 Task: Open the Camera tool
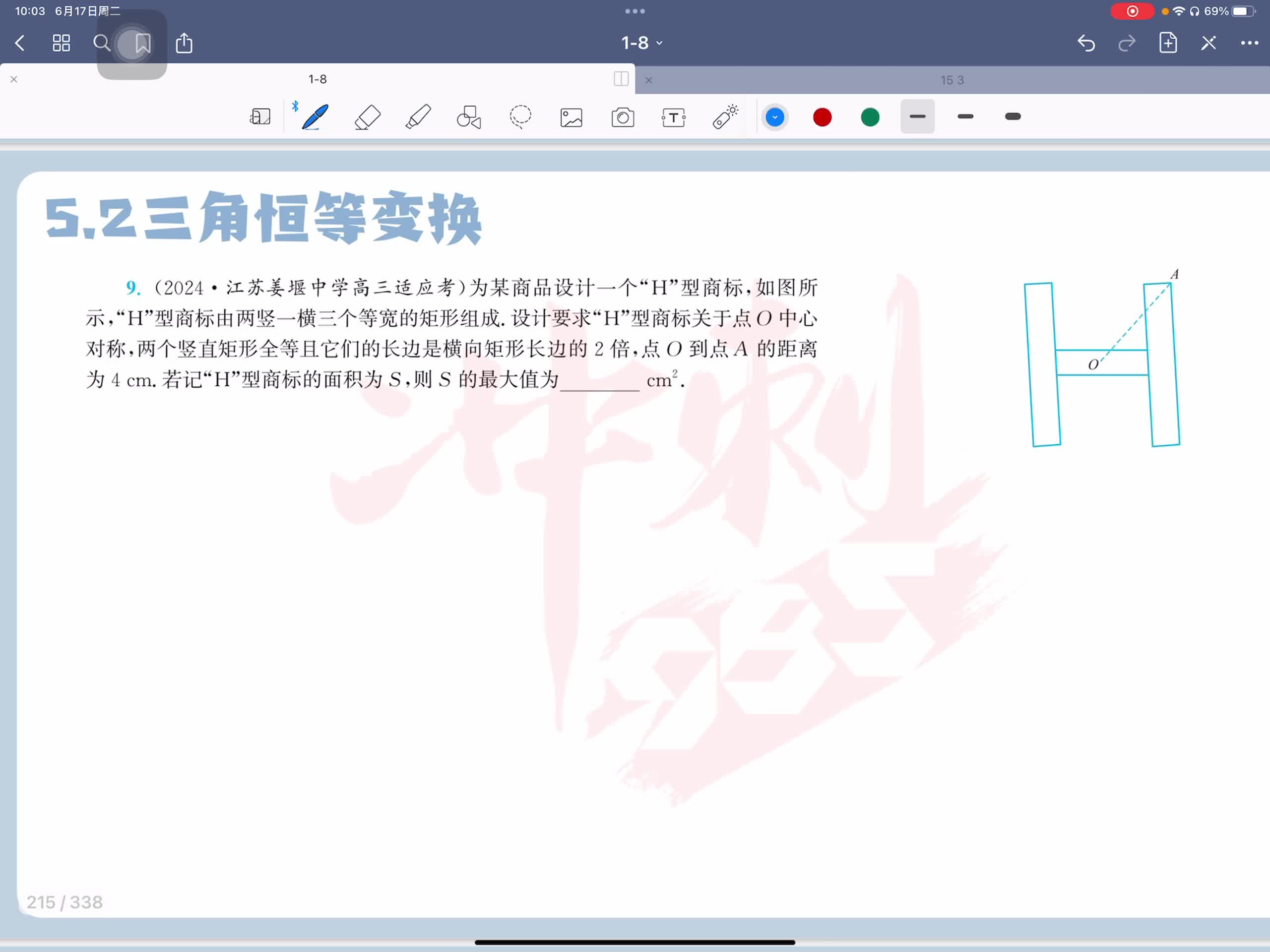point(623,118)
